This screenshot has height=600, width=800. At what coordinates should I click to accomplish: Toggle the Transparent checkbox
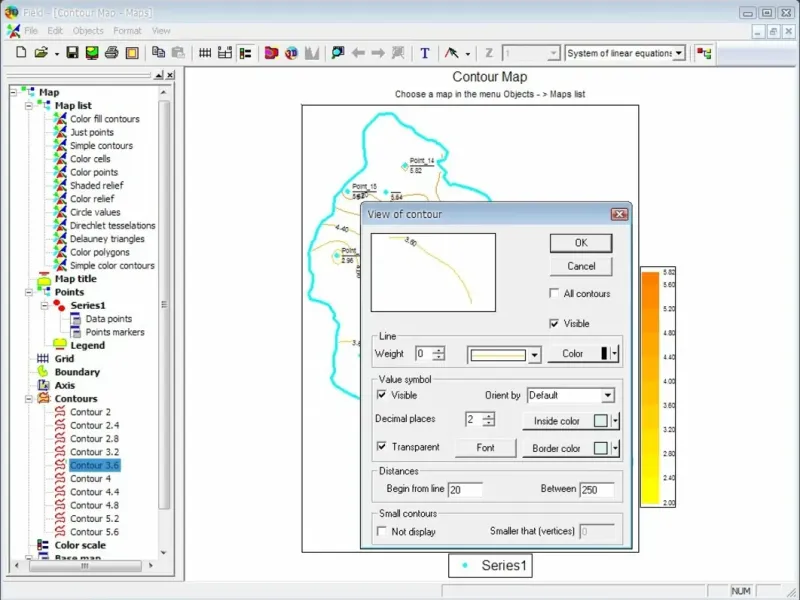pos(381,447)
